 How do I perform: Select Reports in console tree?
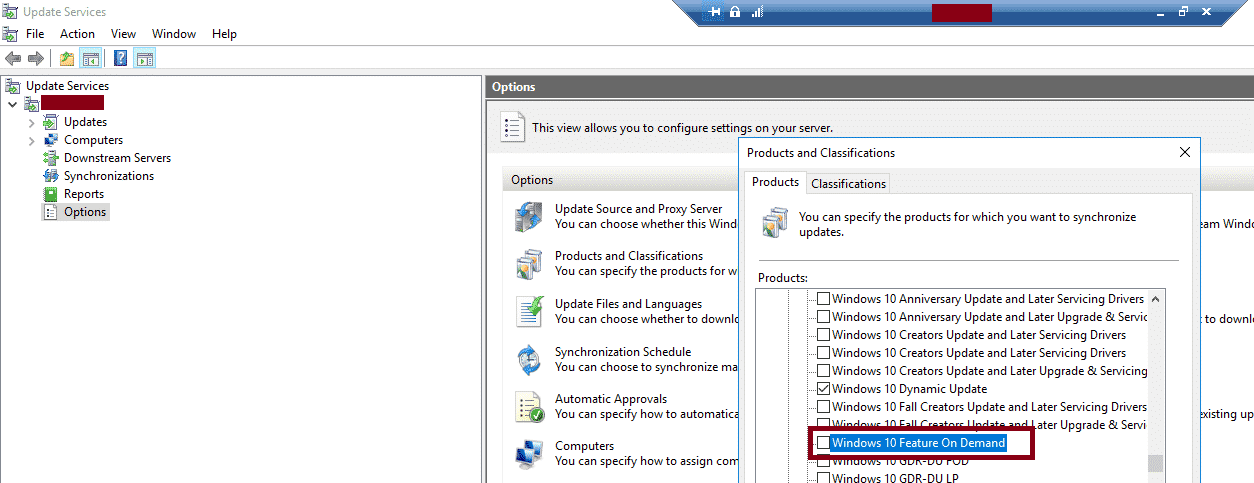84,194
